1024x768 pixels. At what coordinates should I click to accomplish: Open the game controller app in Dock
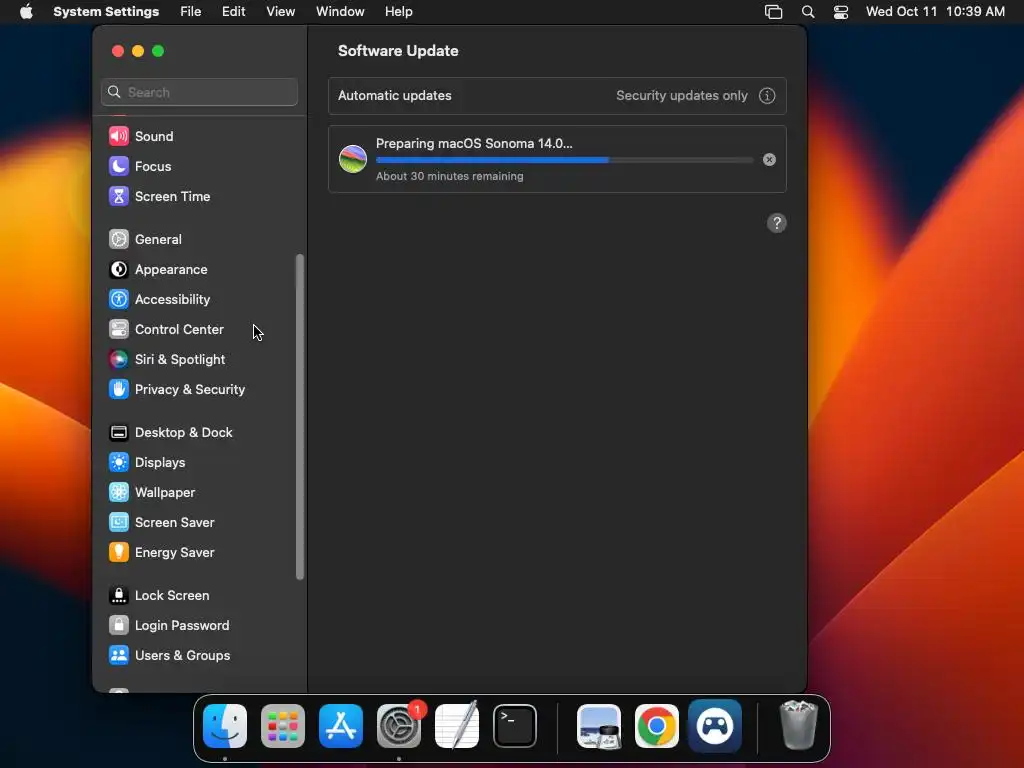(x=715, y=726)
